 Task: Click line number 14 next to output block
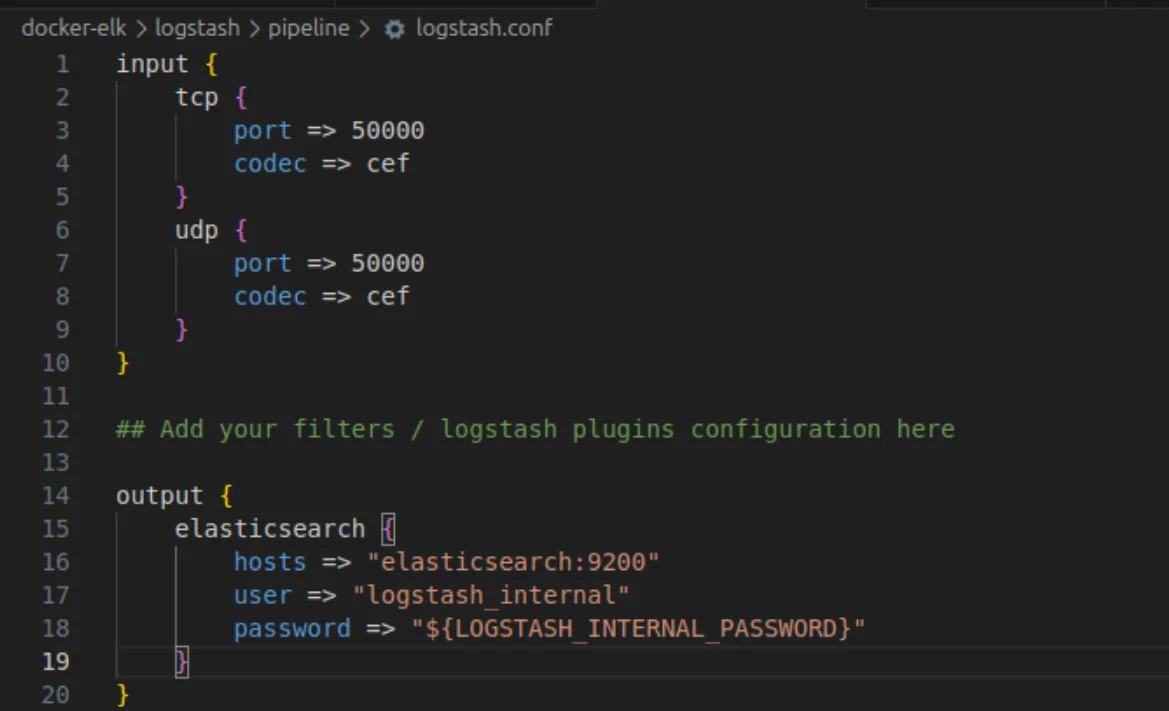click(56, 495)
